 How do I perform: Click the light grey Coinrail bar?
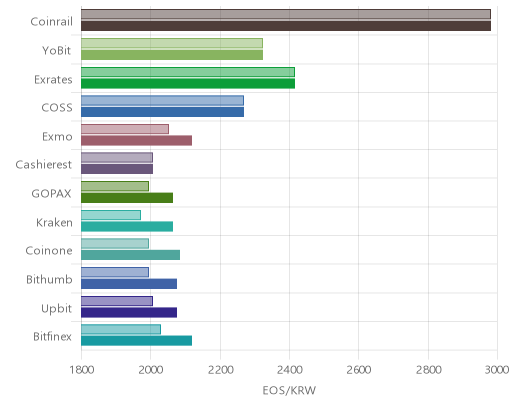click(x=286, y=14)
